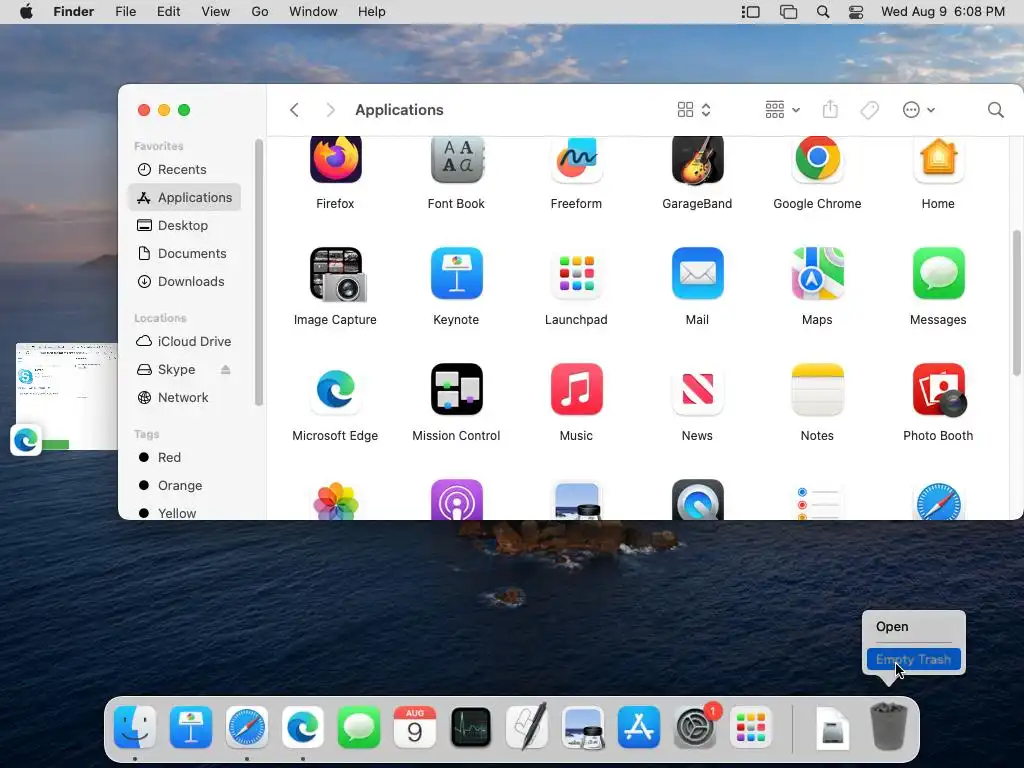Click the Launchpad icon in Applications folder
This screenshot has height=768, width=1024.
coord(576,274)
